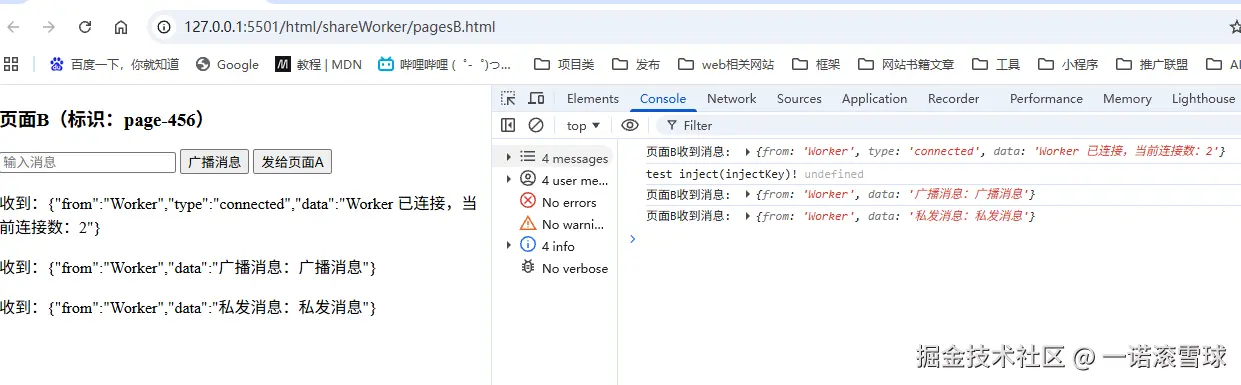
Task: Expand the 广播消息 log object
Action: tap(748, 194)
